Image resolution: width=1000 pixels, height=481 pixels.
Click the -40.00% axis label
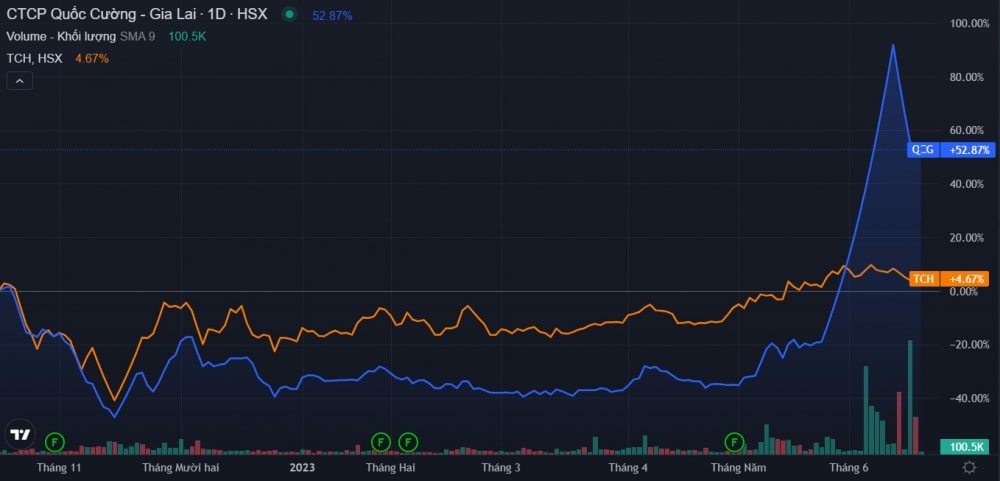tap(967, 398)
